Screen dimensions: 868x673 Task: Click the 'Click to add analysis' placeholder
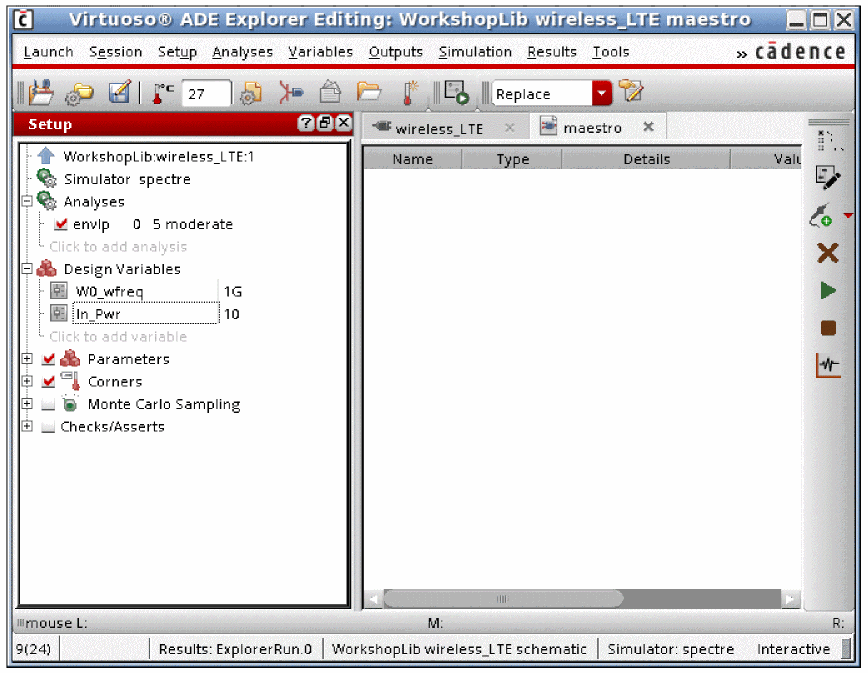tap(118, 247)
